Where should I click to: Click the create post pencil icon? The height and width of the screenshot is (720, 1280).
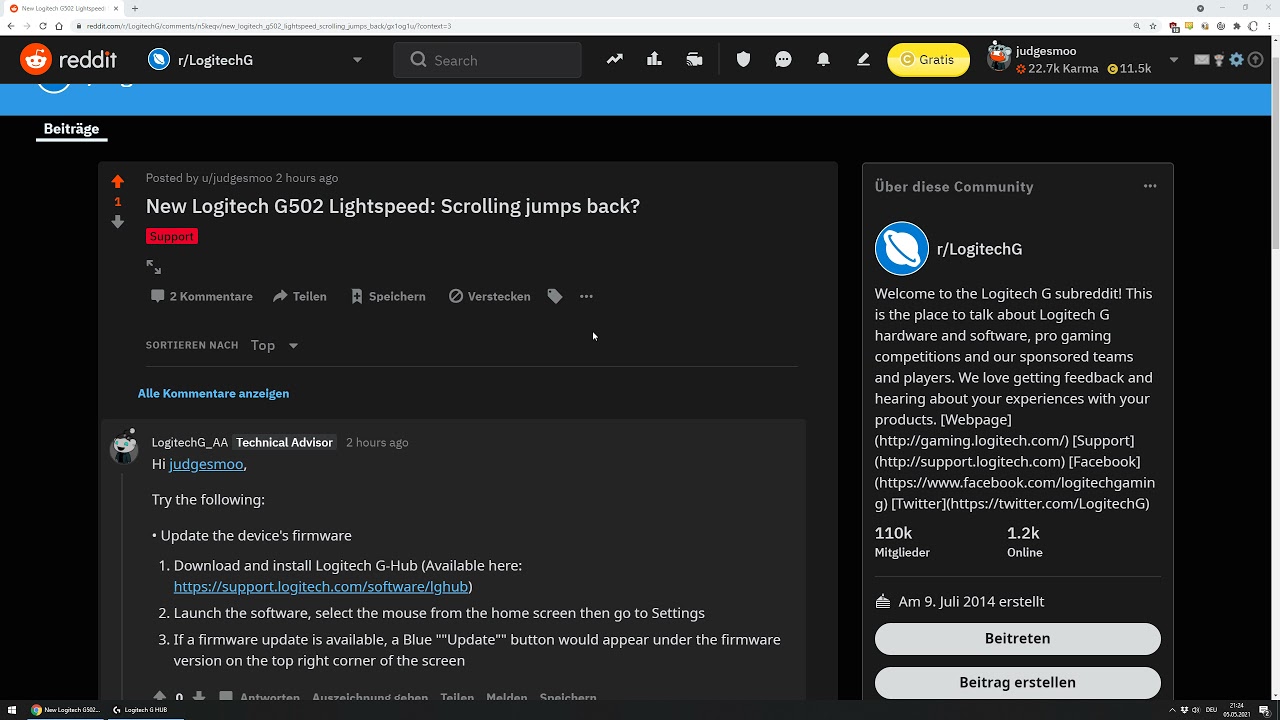click(863, 60)
